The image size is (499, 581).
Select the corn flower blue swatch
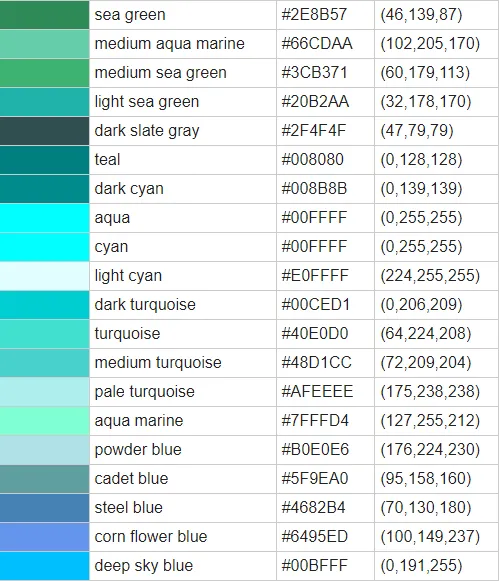click(44, 537)
